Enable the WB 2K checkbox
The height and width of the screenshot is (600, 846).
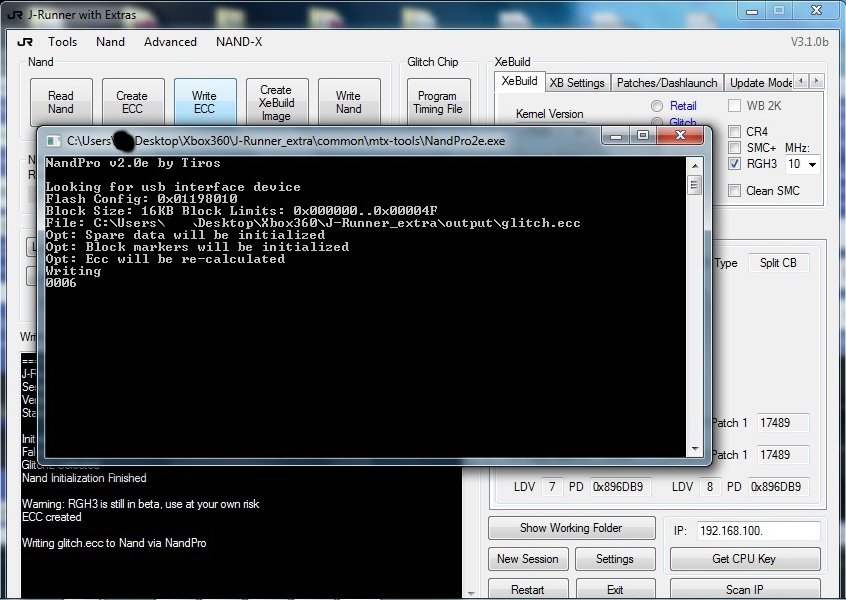coord(734,106)
